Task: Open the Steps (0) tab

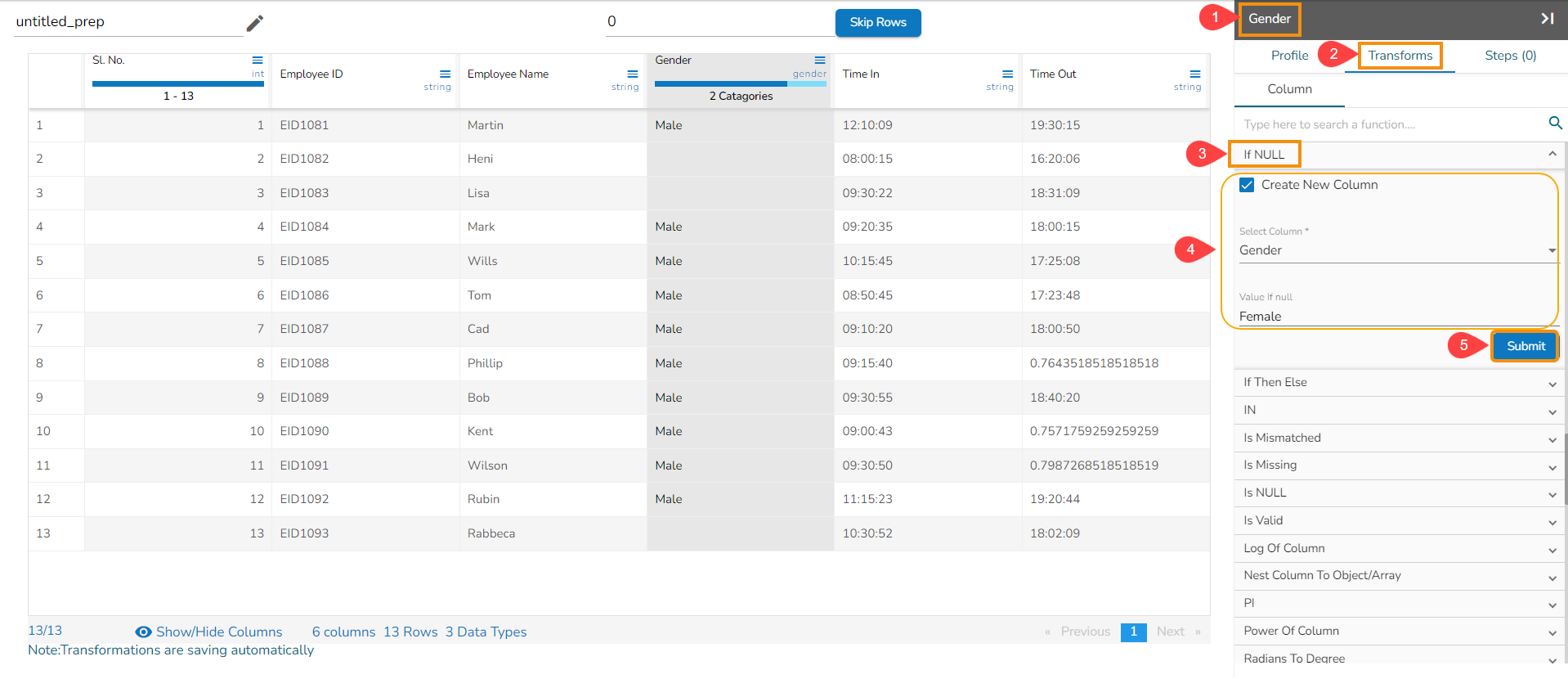Action: click(x=1510, y=56)
